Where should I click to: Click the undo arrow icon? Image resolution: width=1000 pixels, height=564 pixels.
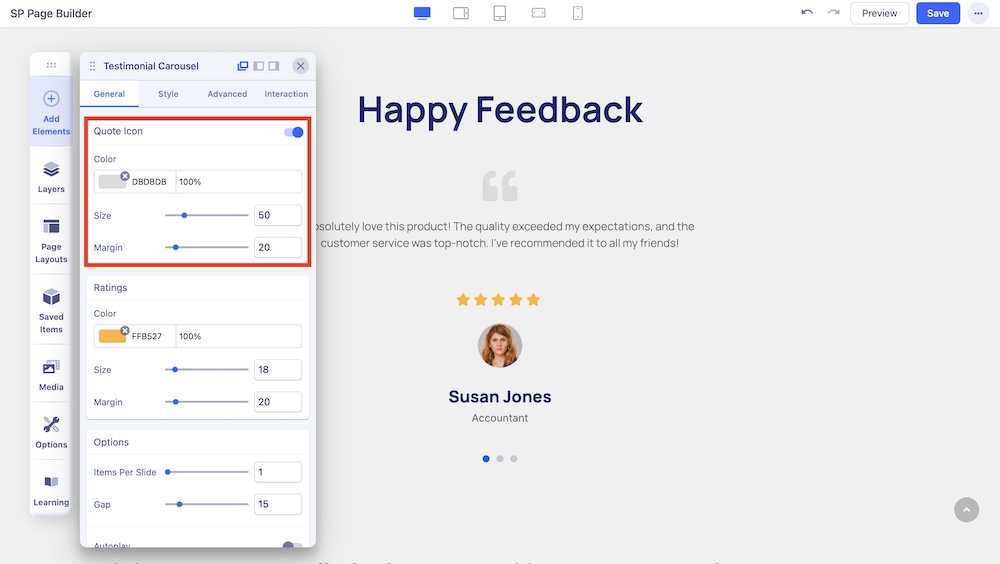point(807,13)
